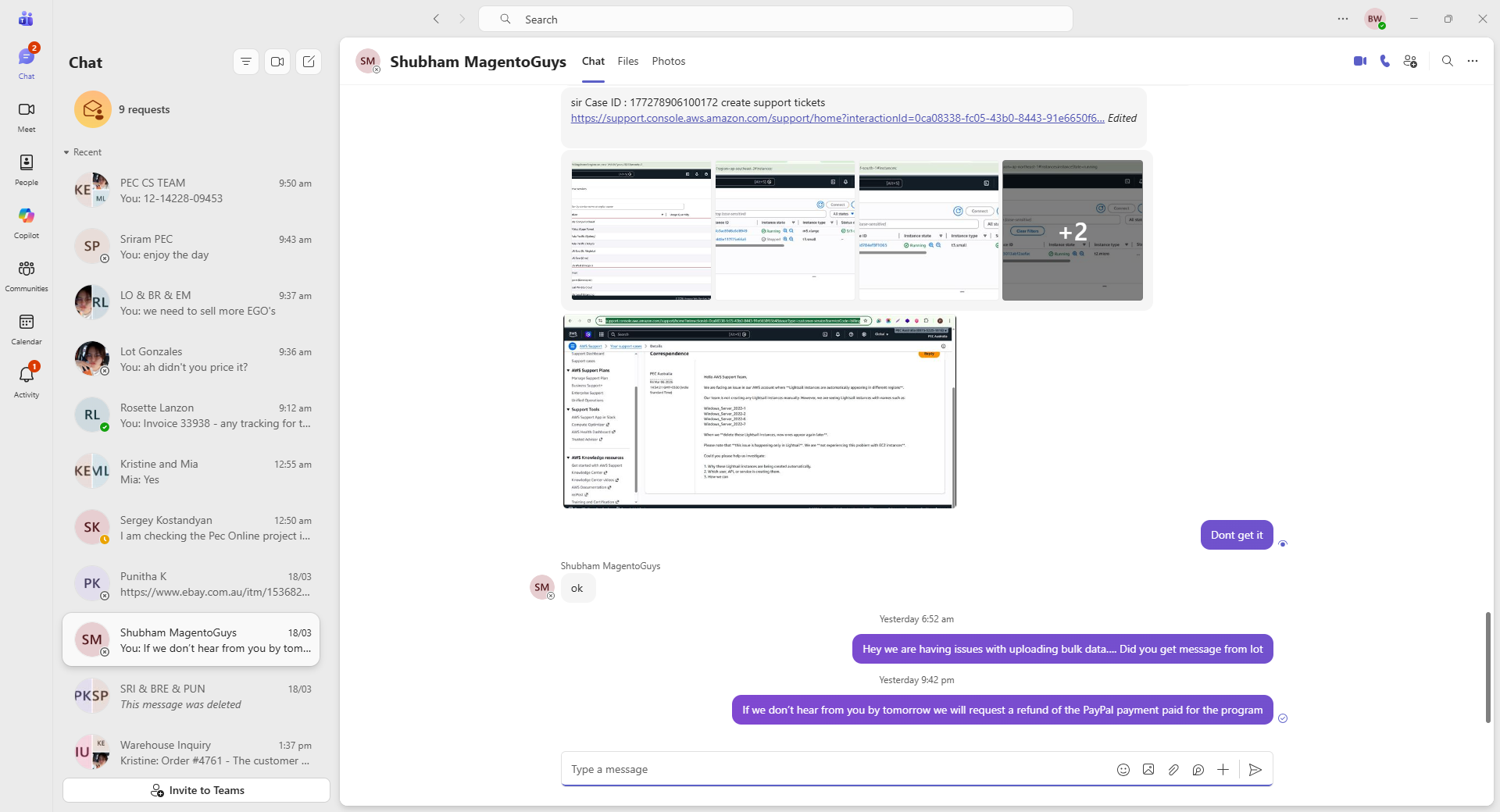
Task: Switch to the Photos tab
Action: [668, 61]
